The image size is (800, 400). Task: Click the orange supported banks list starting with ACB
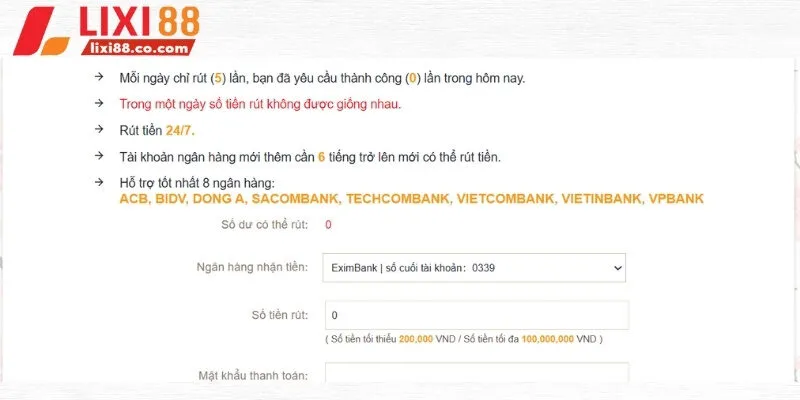click(411, 199)
